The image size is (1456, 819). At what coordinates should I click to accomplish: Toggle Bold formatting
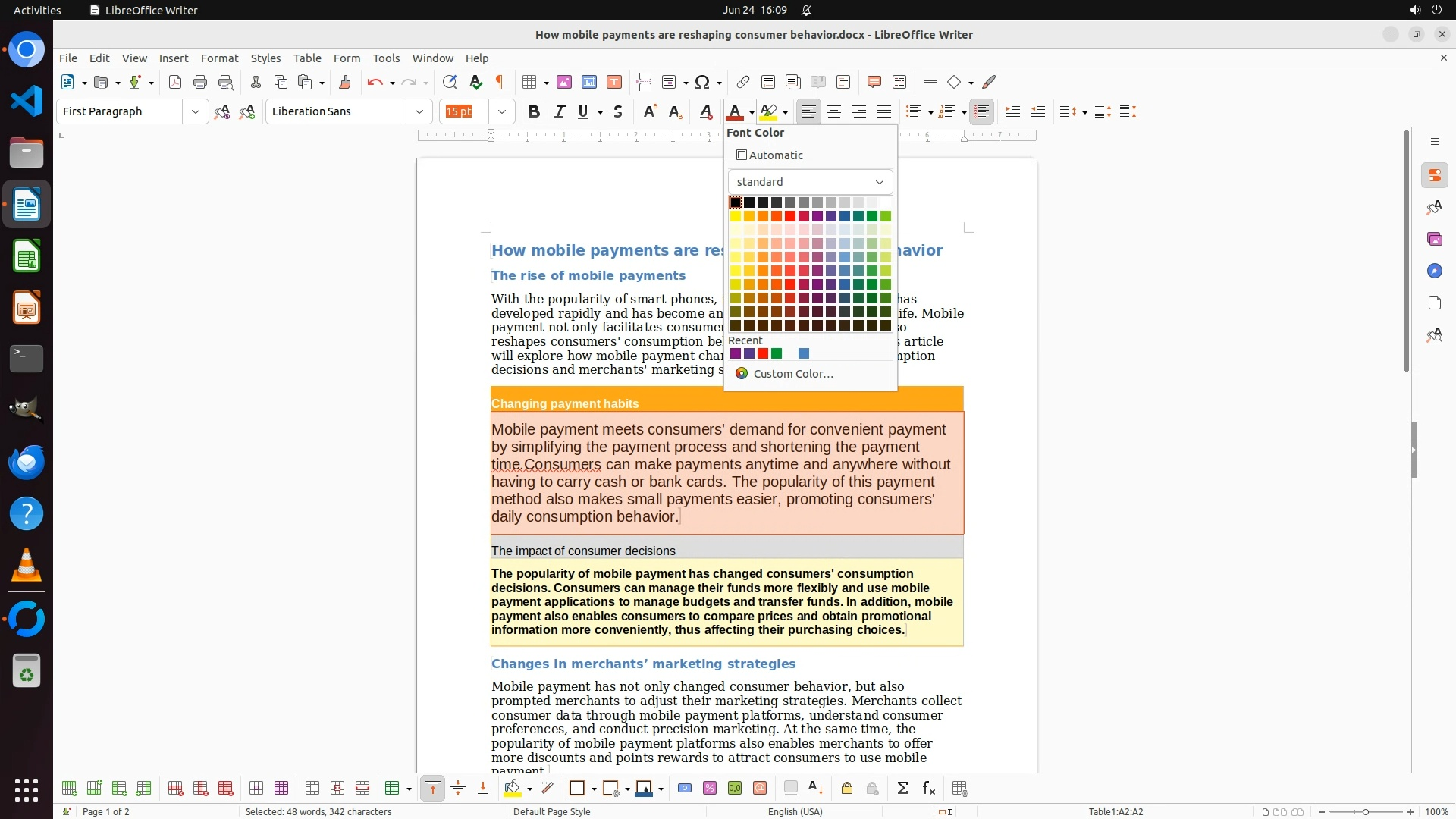click(534, 111)
